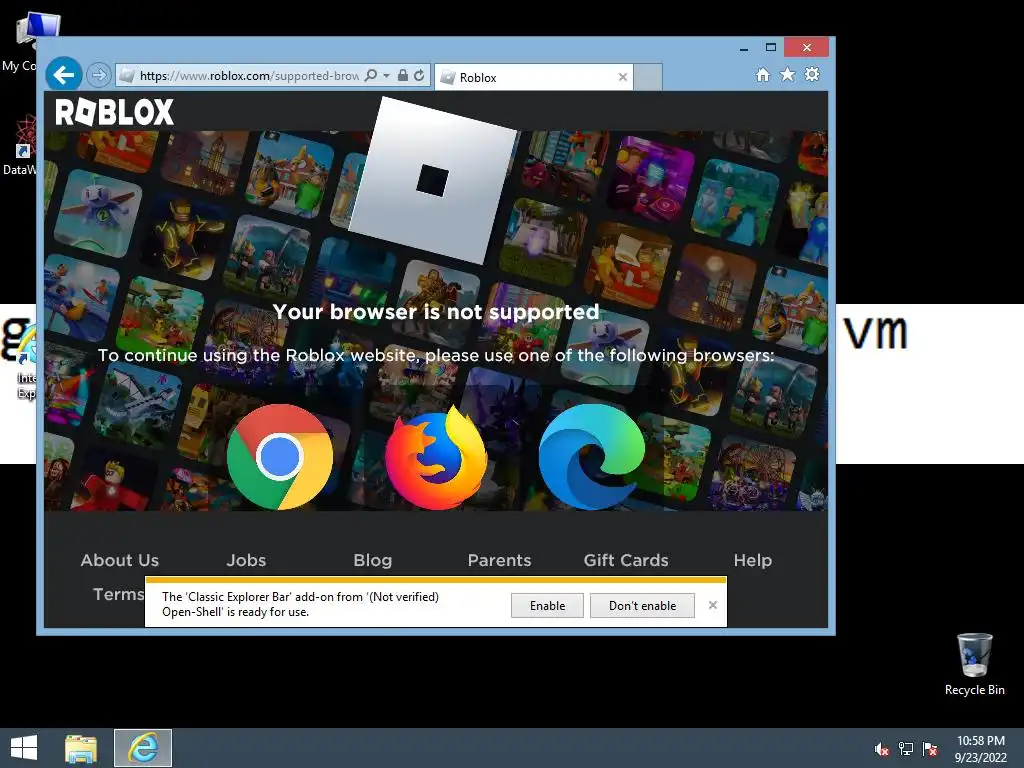Screen dimensions: 1024x768
Task: Open the Terms footer link
Action: pyautogui.click(x=118, y=594)
